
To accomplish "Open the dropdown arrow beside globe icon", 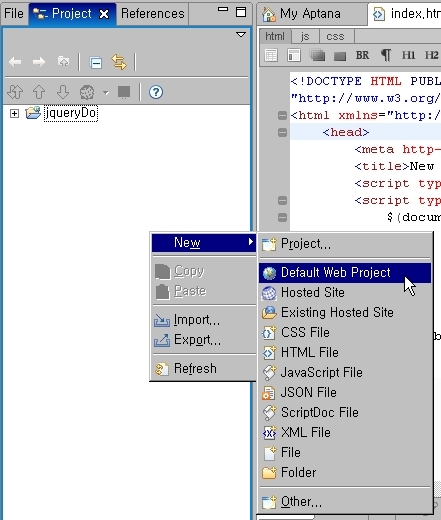I will [106, 93].
